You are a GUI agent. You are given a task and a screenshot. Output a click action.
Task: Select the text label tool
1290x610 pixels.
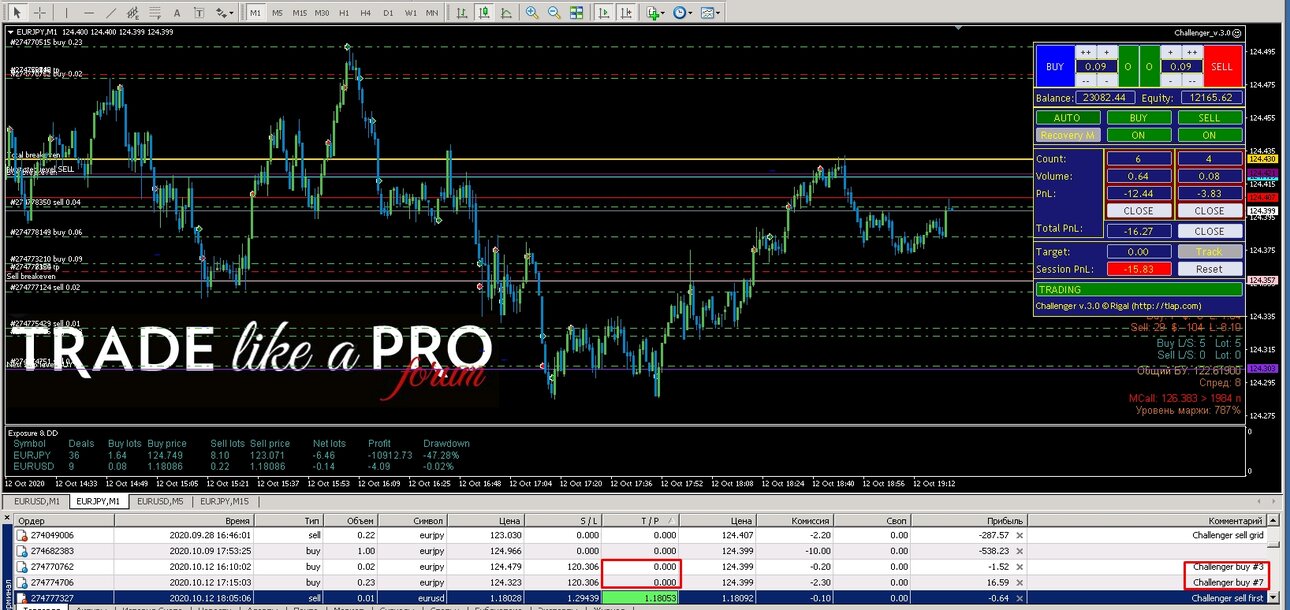click(x=199, y=13)
